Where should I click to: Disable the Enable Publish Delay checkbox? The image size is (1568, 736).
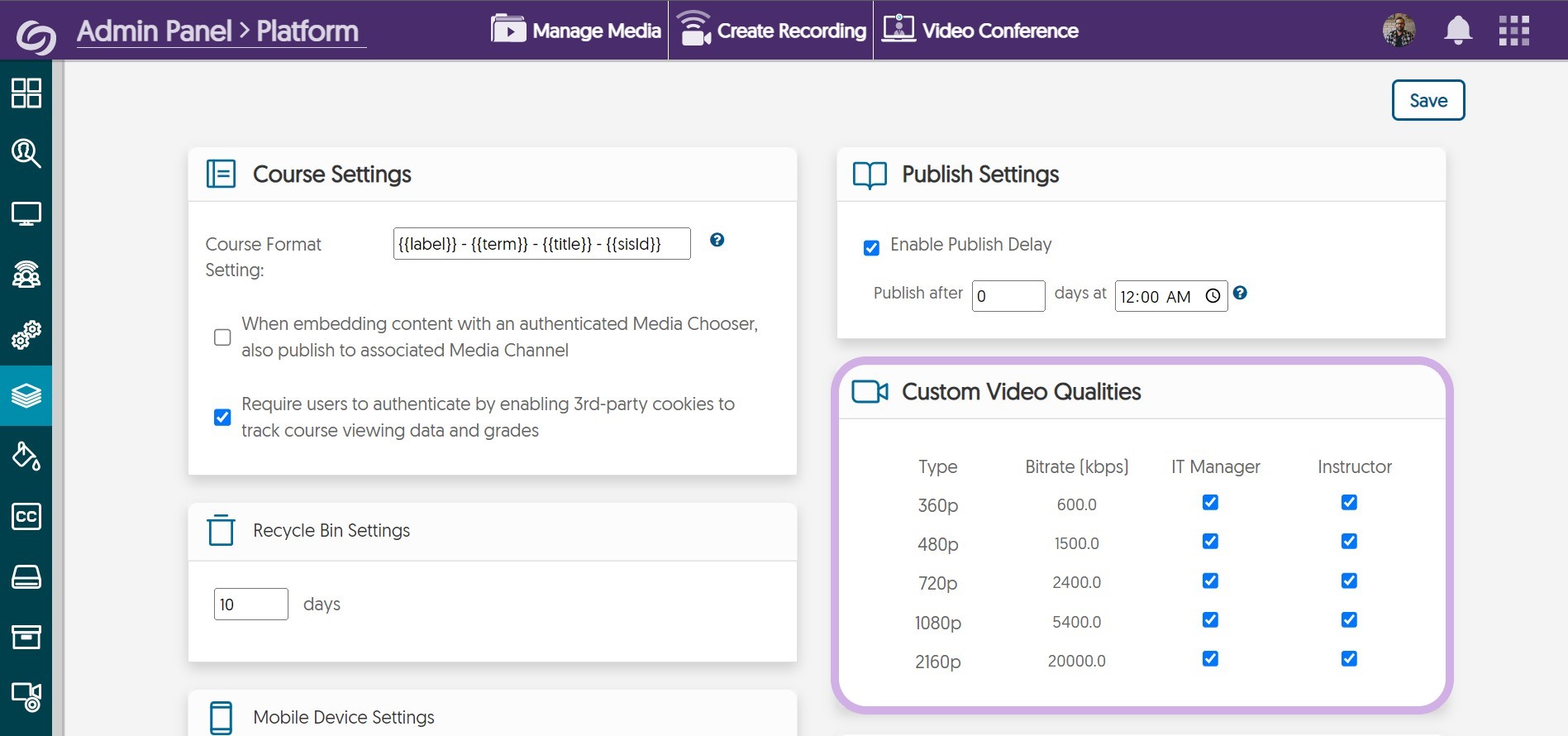coord(871,248)
